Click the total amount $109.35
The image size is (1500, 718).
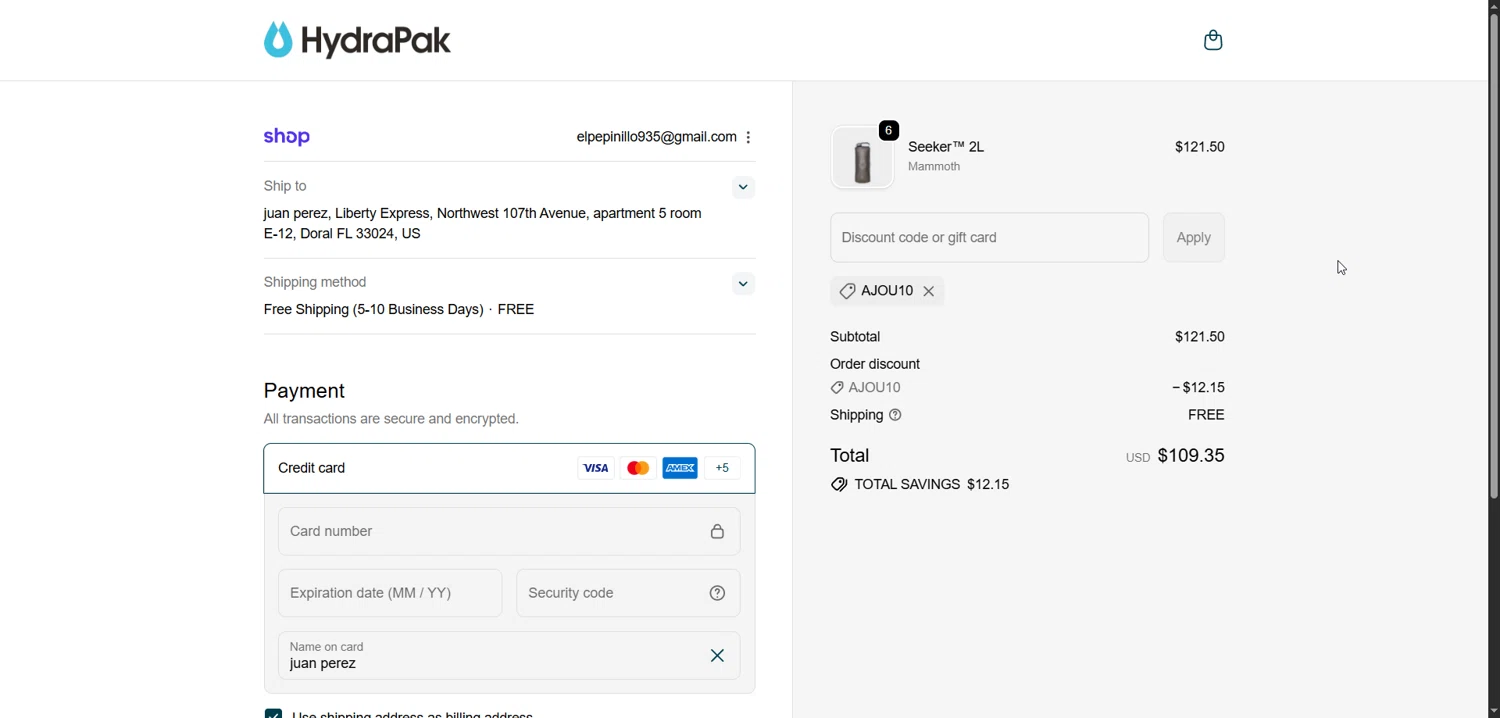[x=1191, y=456]
